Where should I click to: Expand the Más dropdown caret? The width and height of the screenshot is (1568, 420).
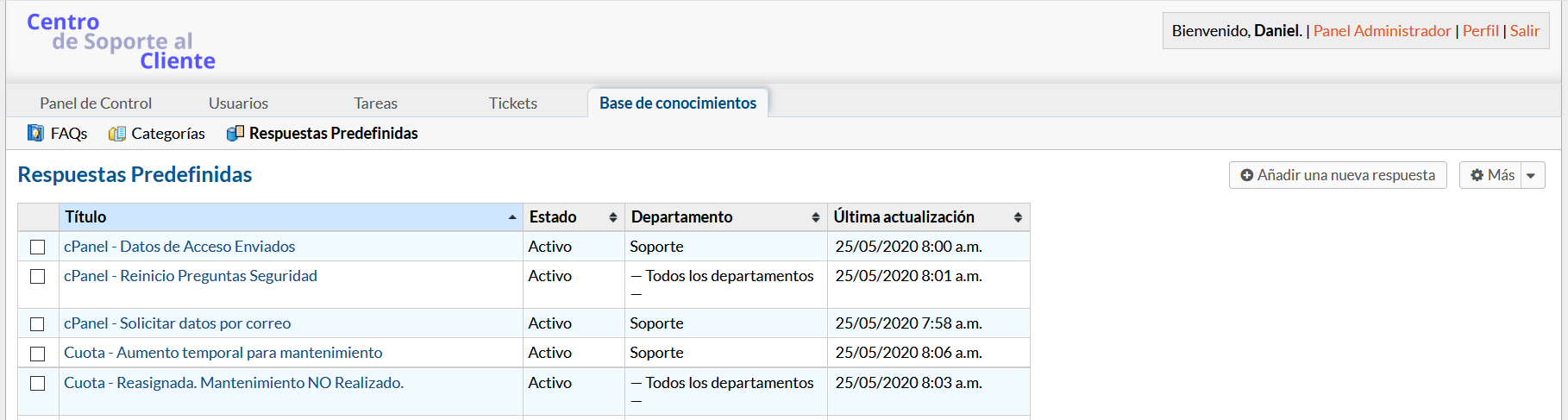pos(1531,176)
